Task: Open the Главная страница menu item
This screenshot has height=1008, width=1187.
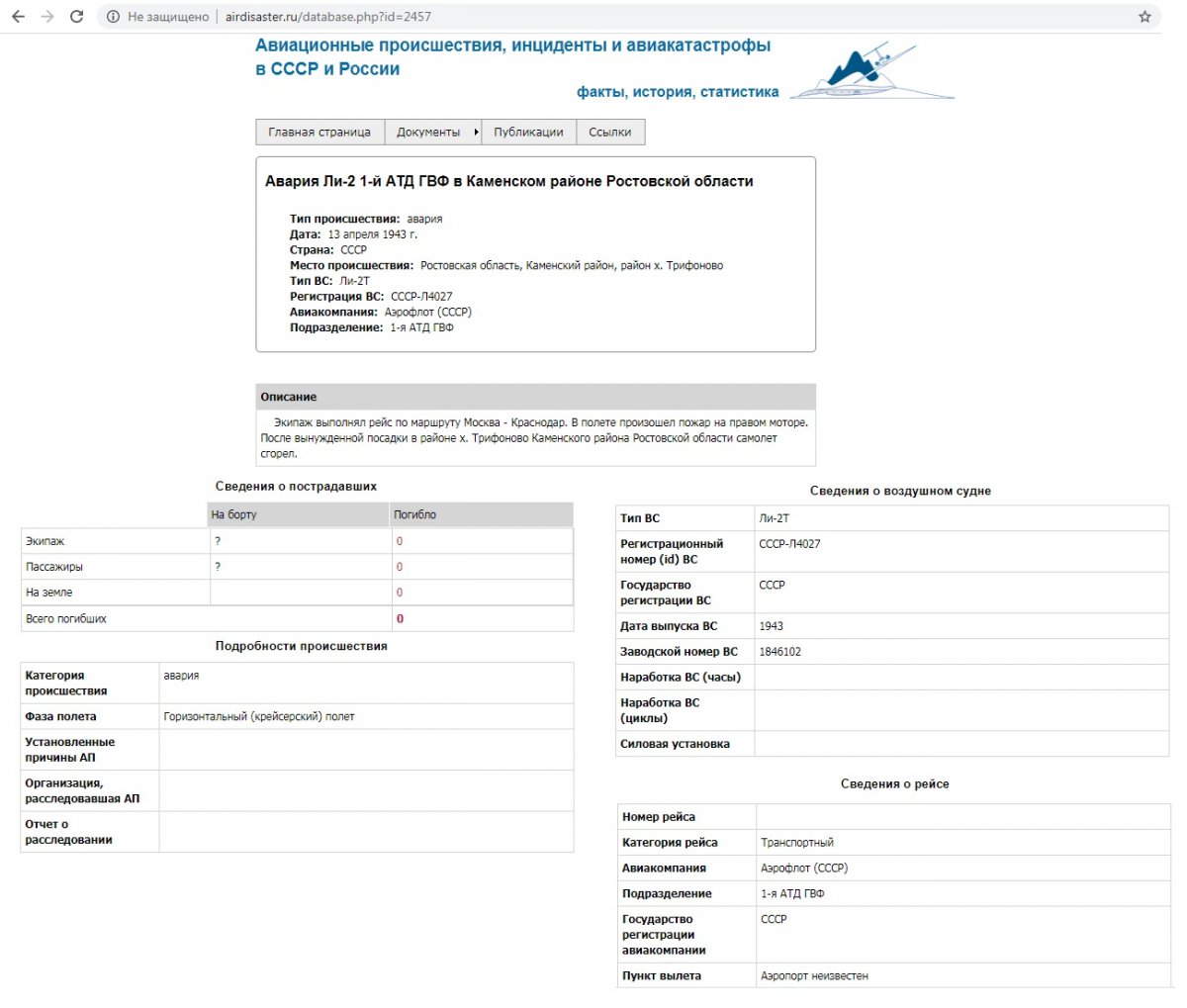Action: click(320, 132)
